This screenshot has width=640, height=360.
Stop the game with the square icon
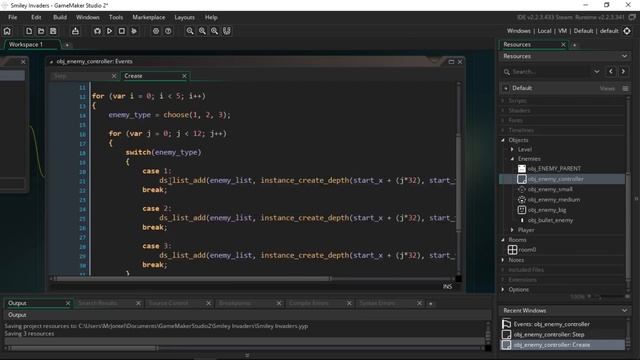click(x=122, y=31)
